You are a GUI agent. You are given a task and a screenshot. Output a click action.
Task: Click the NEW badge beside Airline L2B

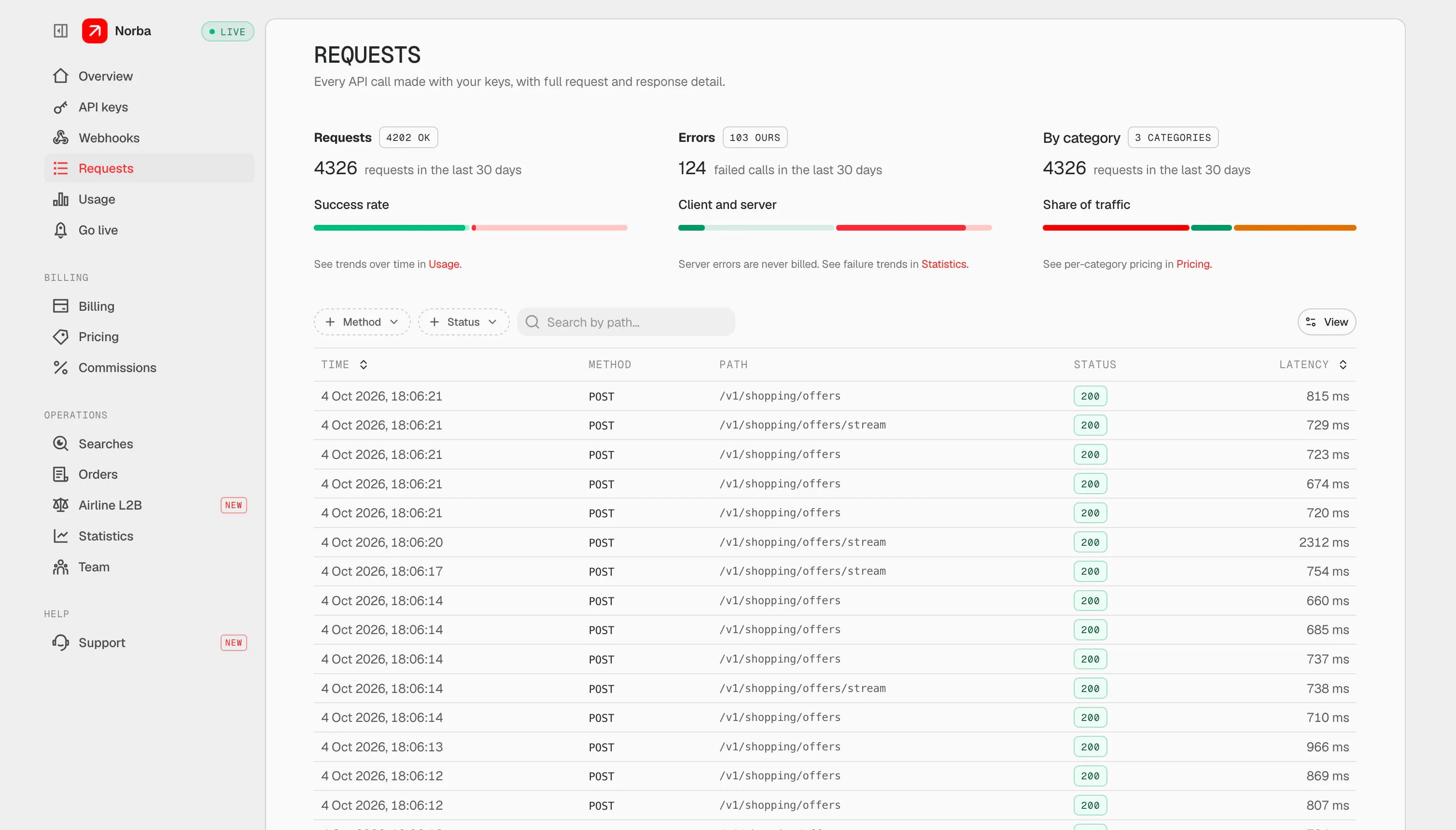(x=233, y=505)
